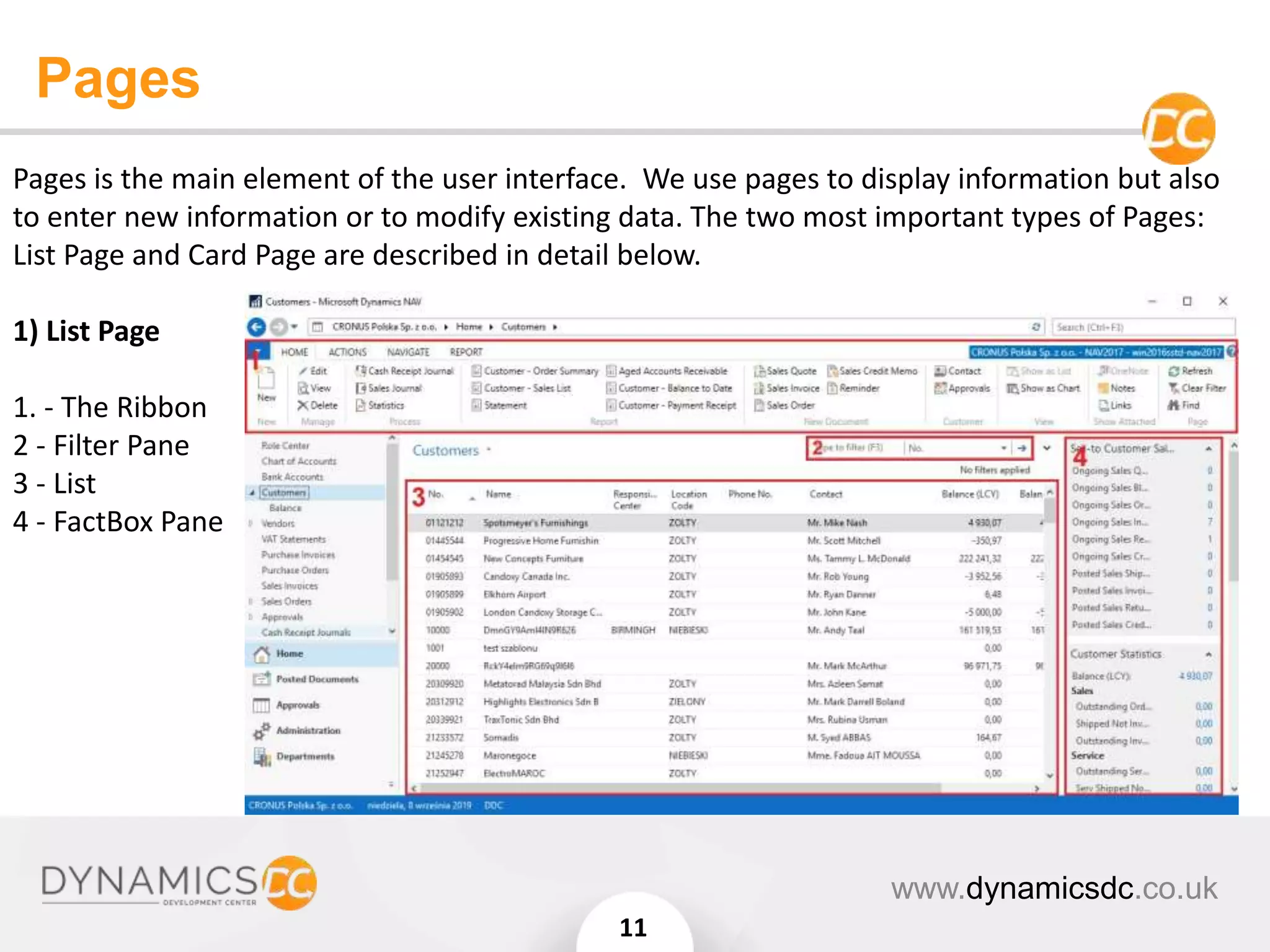Click the Name column header
Viewport: 1270px width, 952px height.
pyautogui.click(x=499, y=494)
